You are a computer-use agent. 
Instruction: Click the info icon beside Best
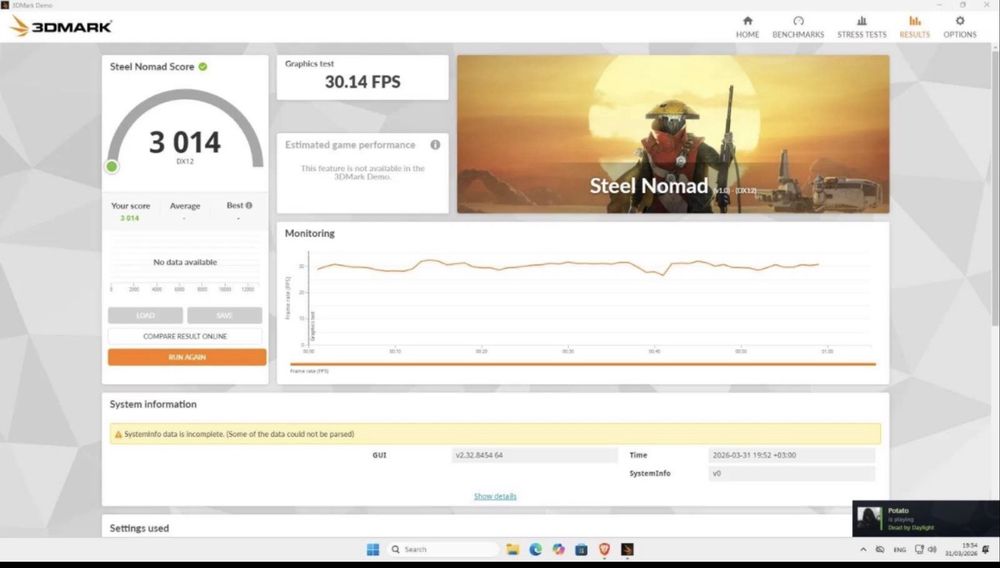click(249, 205)
